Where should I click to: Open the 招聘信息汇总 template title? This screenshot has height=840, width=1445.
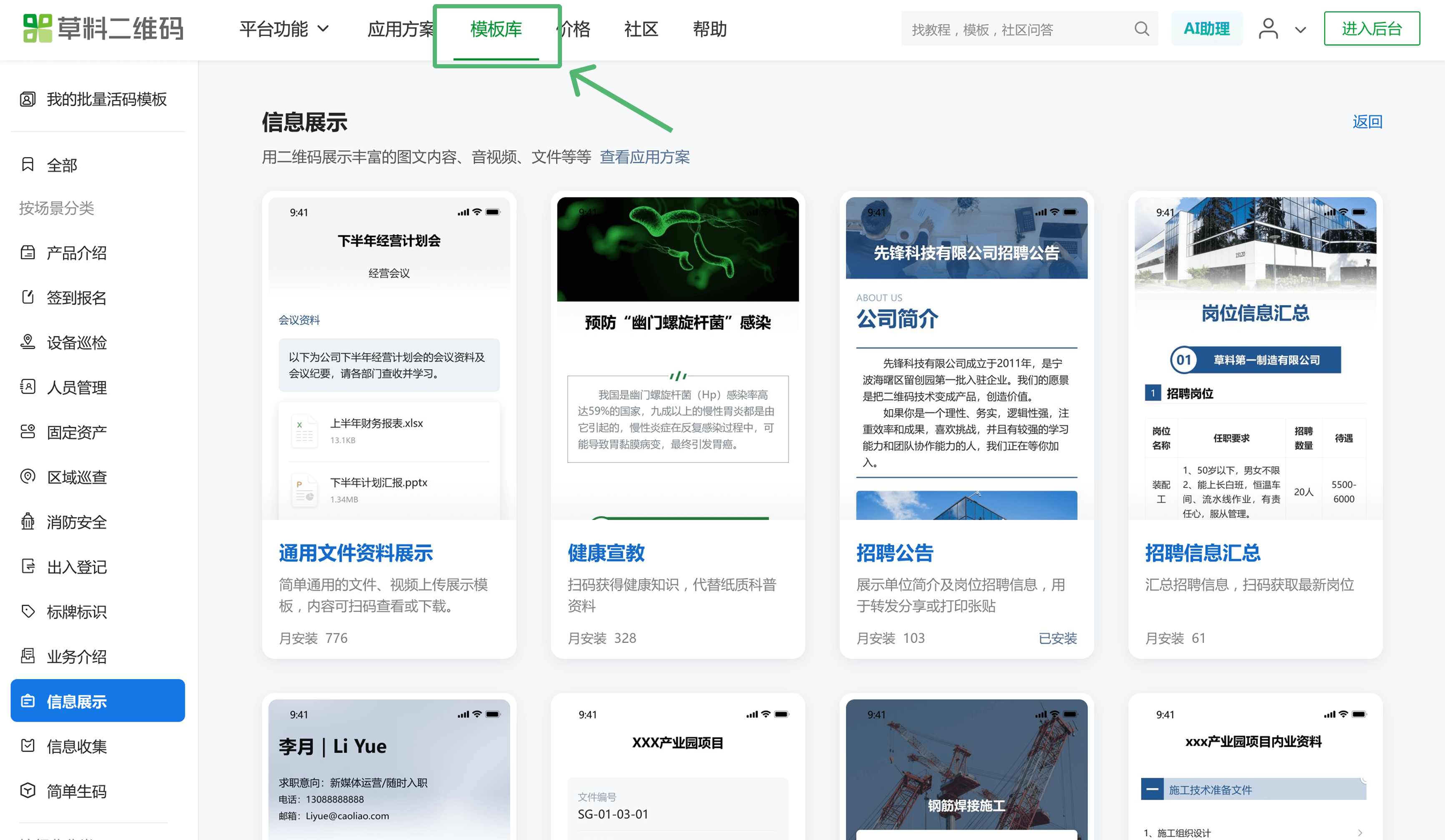(x=1202, y=553)
